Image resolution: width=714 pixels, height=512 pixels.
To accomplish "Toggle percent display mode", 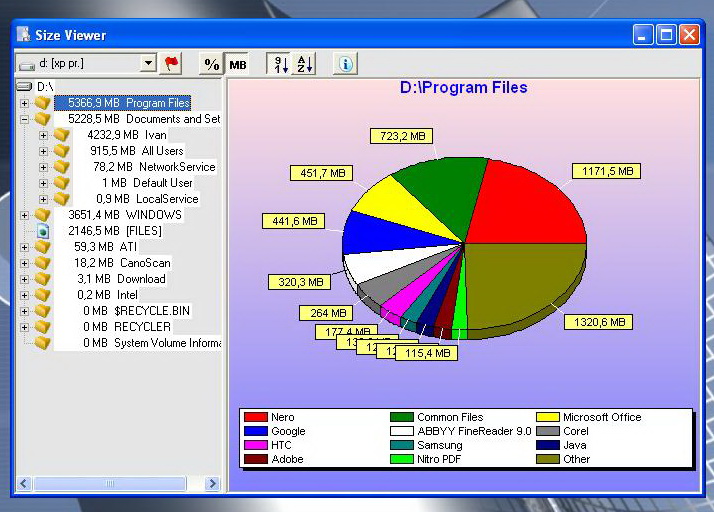I will (211, 64).
